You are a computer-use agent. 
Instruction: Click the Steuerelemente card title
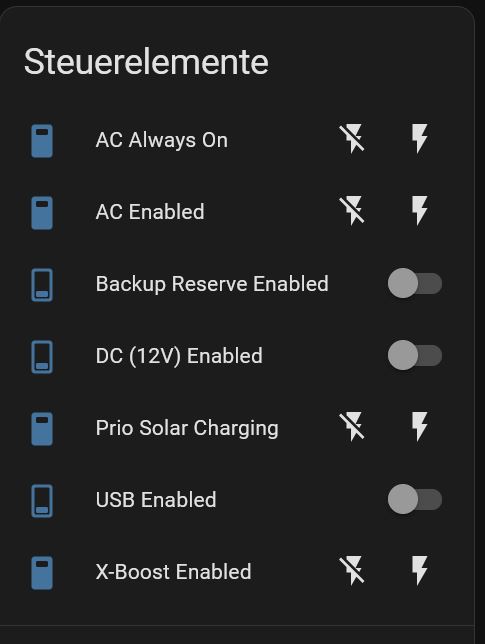tap(146, 62)
